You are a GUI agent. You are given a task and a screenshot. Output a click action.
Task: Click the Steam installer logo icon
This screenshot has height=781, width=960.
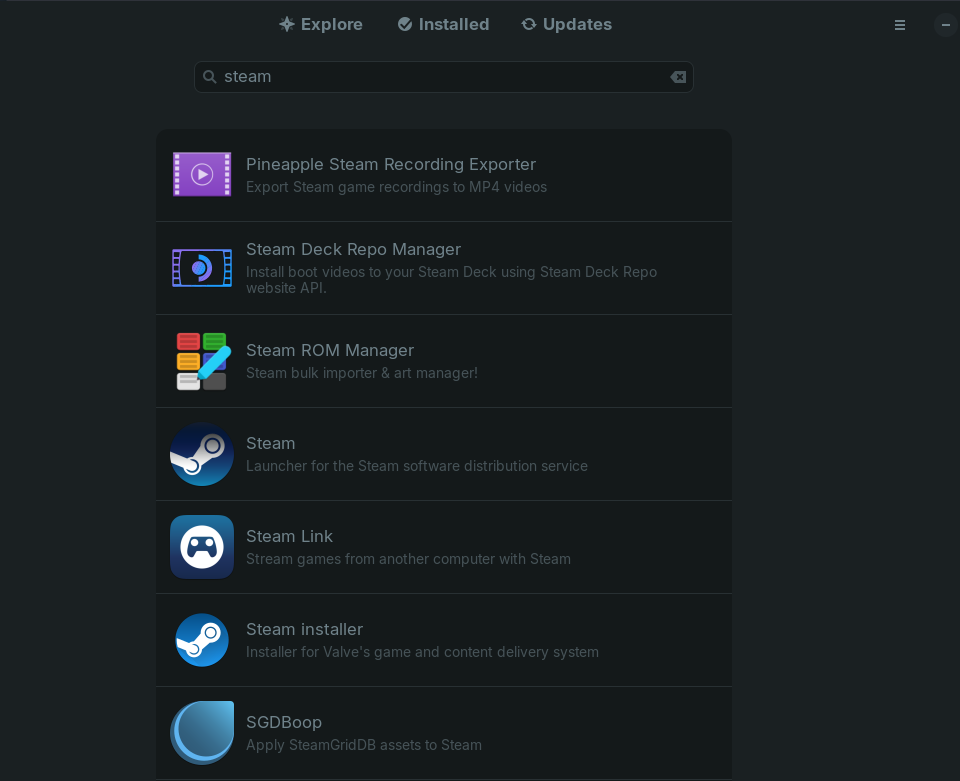(202, 640)
